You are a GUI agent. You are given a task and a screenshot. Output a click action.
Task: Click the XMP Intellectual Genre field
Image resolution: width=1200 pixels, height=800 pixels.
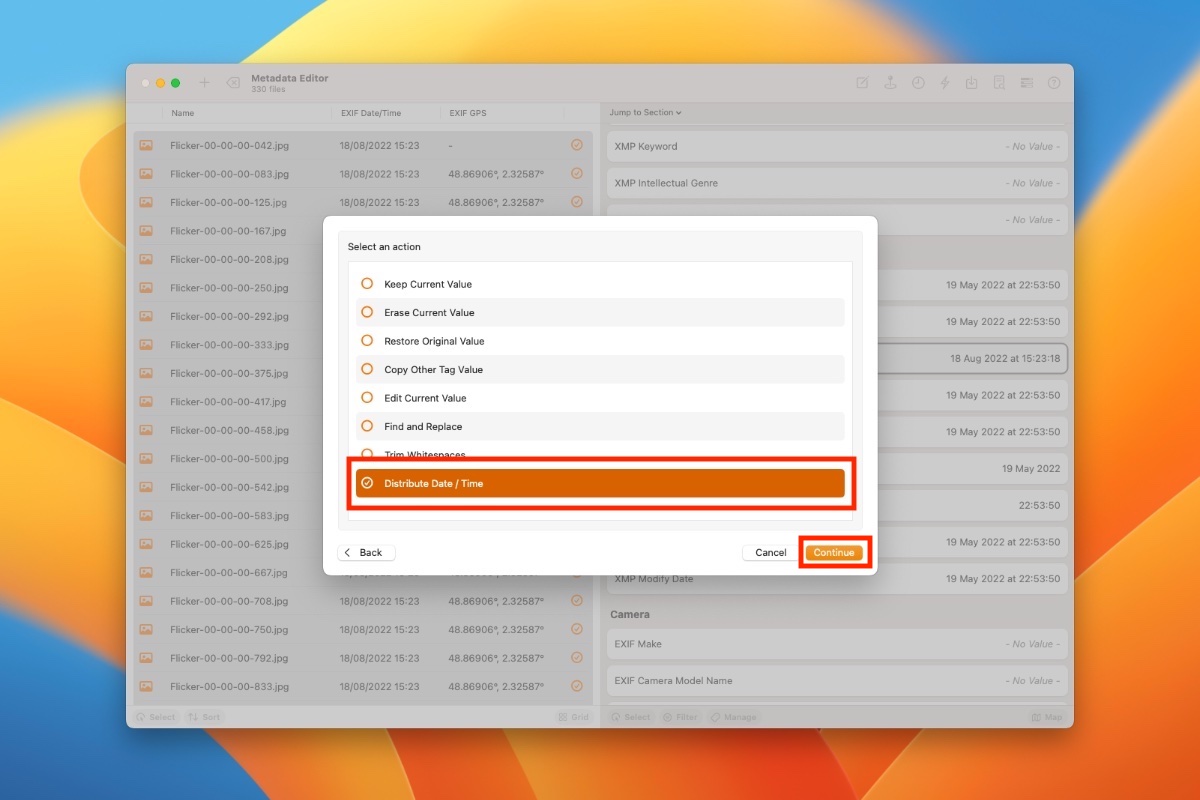pyautogui.click(x=837, y=183)
